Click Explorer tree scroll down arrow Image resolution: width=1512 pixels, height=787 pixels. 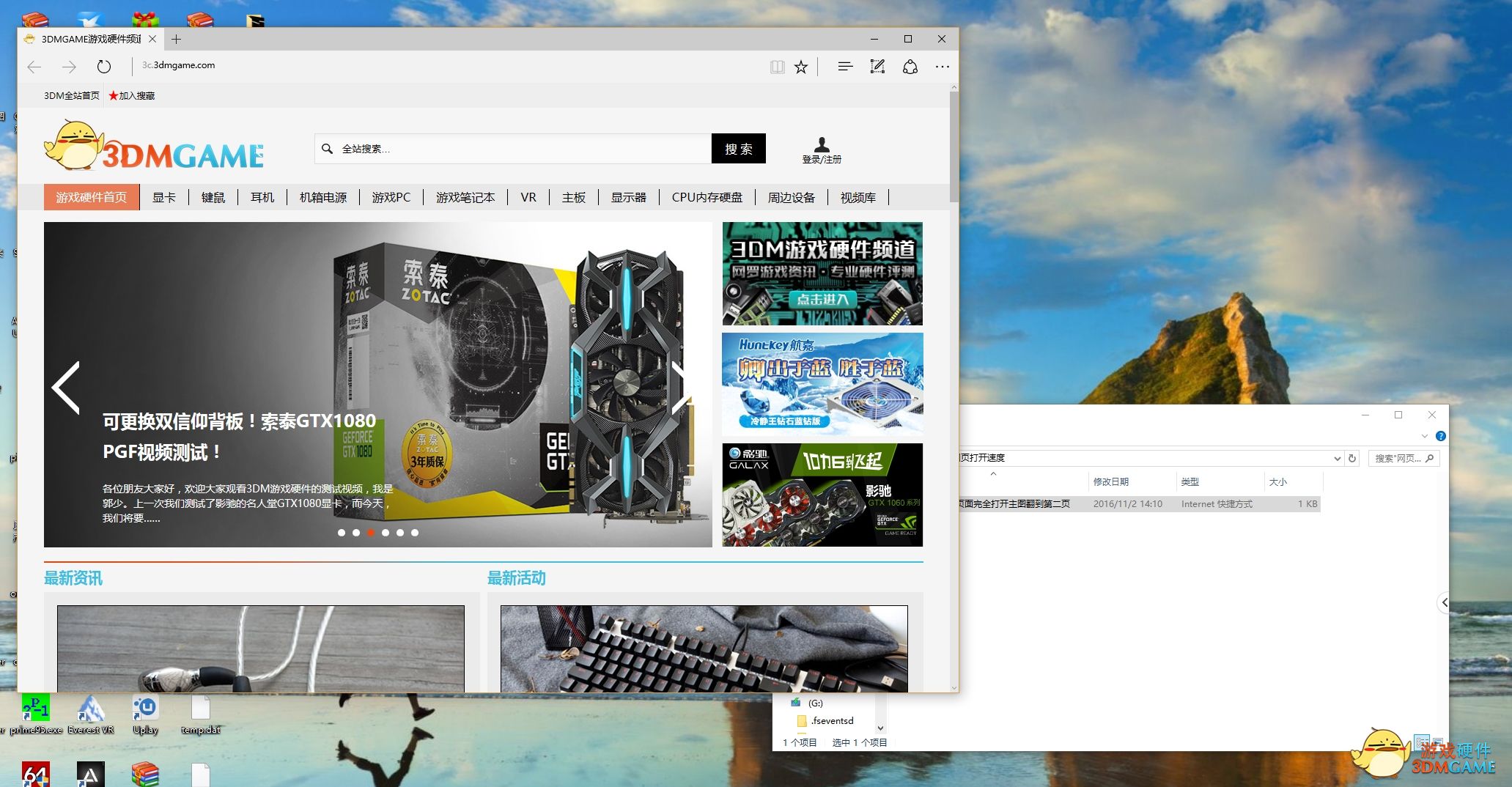pyautogui.click(x=881, y=728)
